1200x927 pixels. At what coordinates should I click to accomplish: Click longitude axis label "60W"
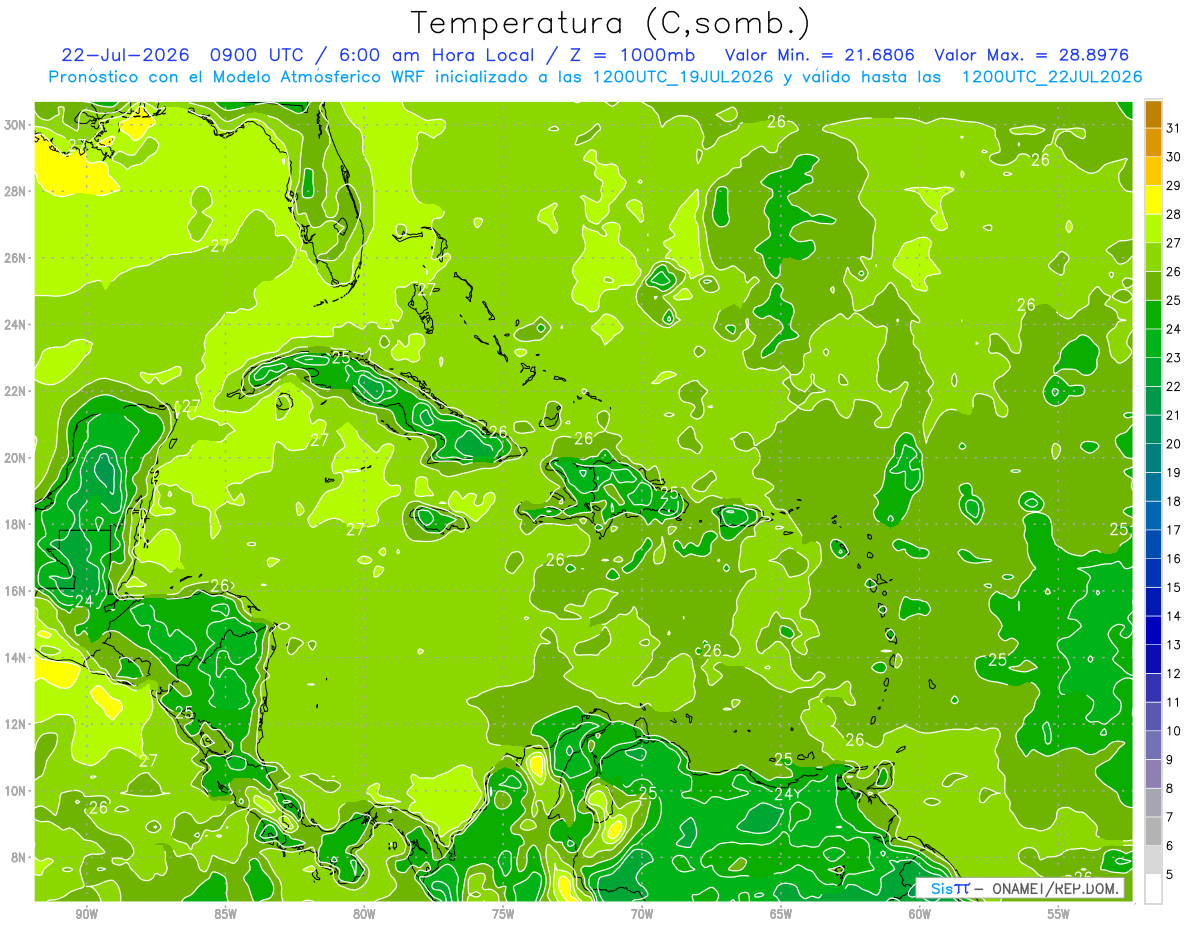[920, 914]
